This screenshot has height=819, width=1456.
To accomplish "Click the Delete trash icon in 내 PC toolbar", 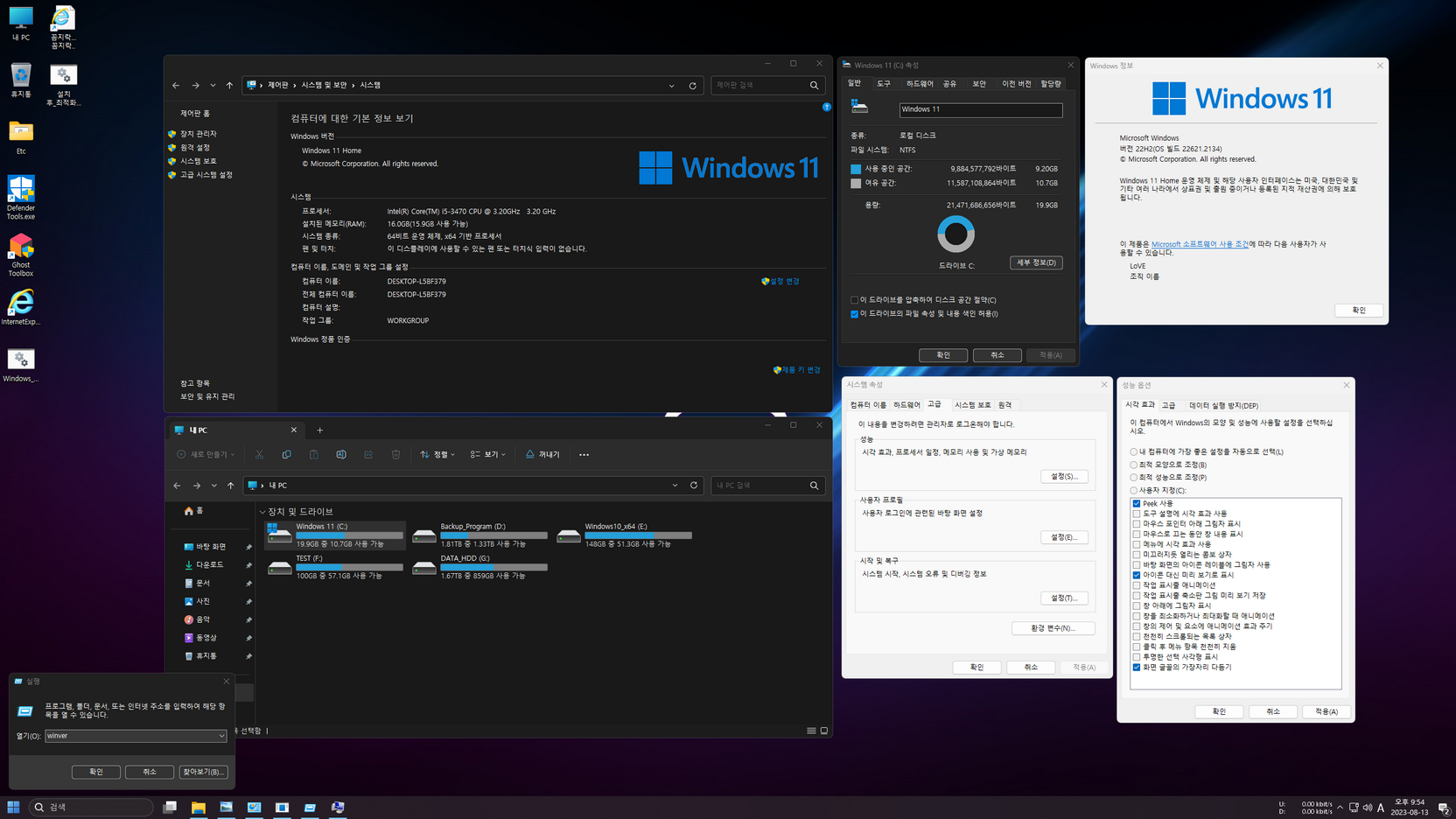I will coord(395,454).
